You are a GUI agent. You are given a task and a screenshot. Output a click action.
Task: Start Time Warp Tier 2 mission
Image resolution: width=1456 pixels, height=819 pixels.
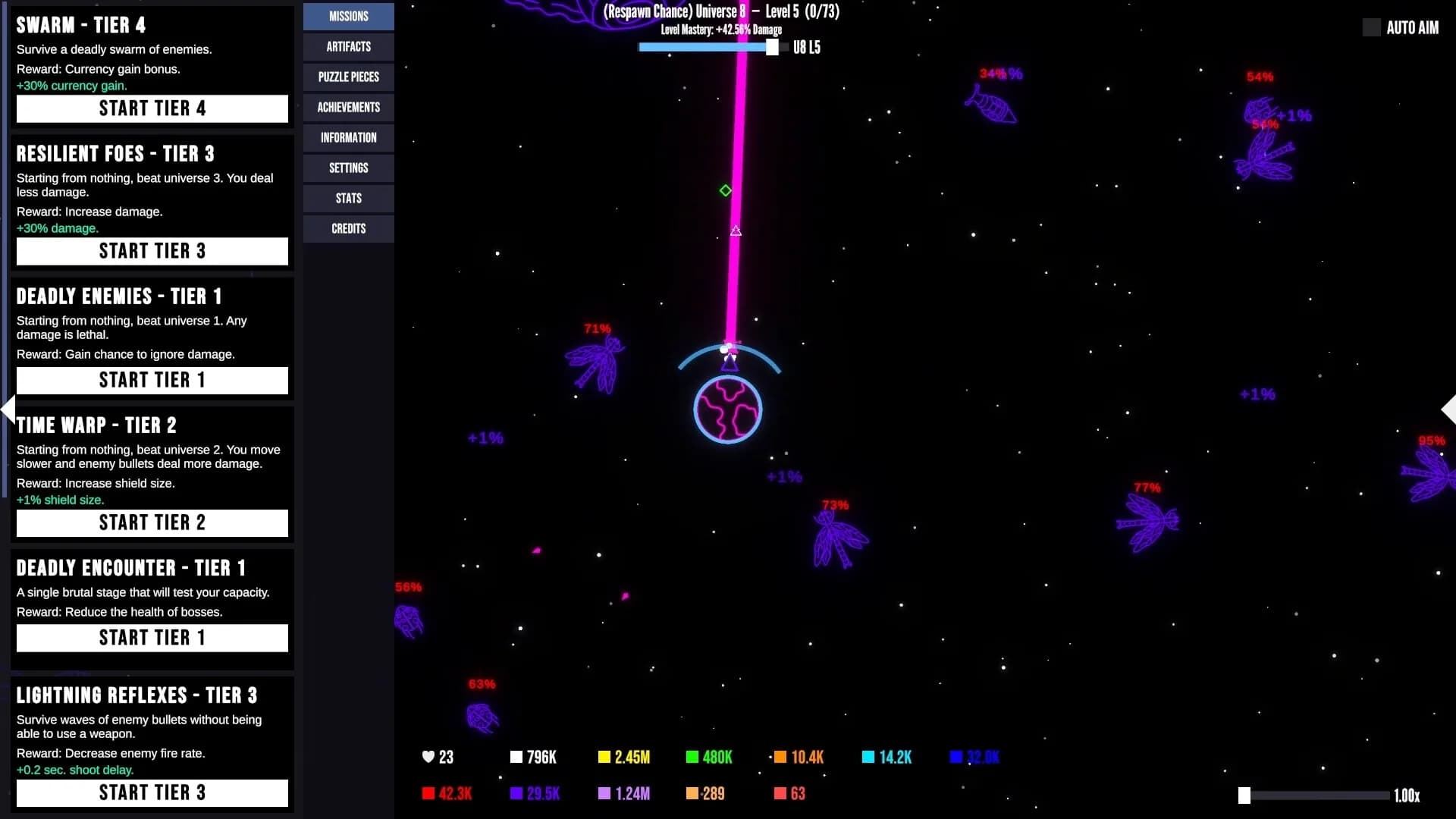(152, 522)
